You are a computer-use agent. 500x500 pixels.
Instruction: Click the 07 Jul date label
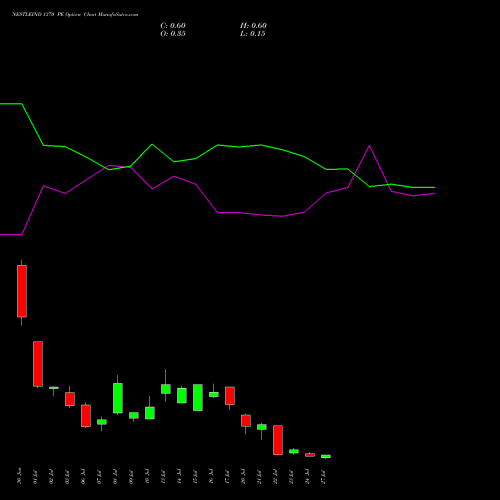[99, 477]
